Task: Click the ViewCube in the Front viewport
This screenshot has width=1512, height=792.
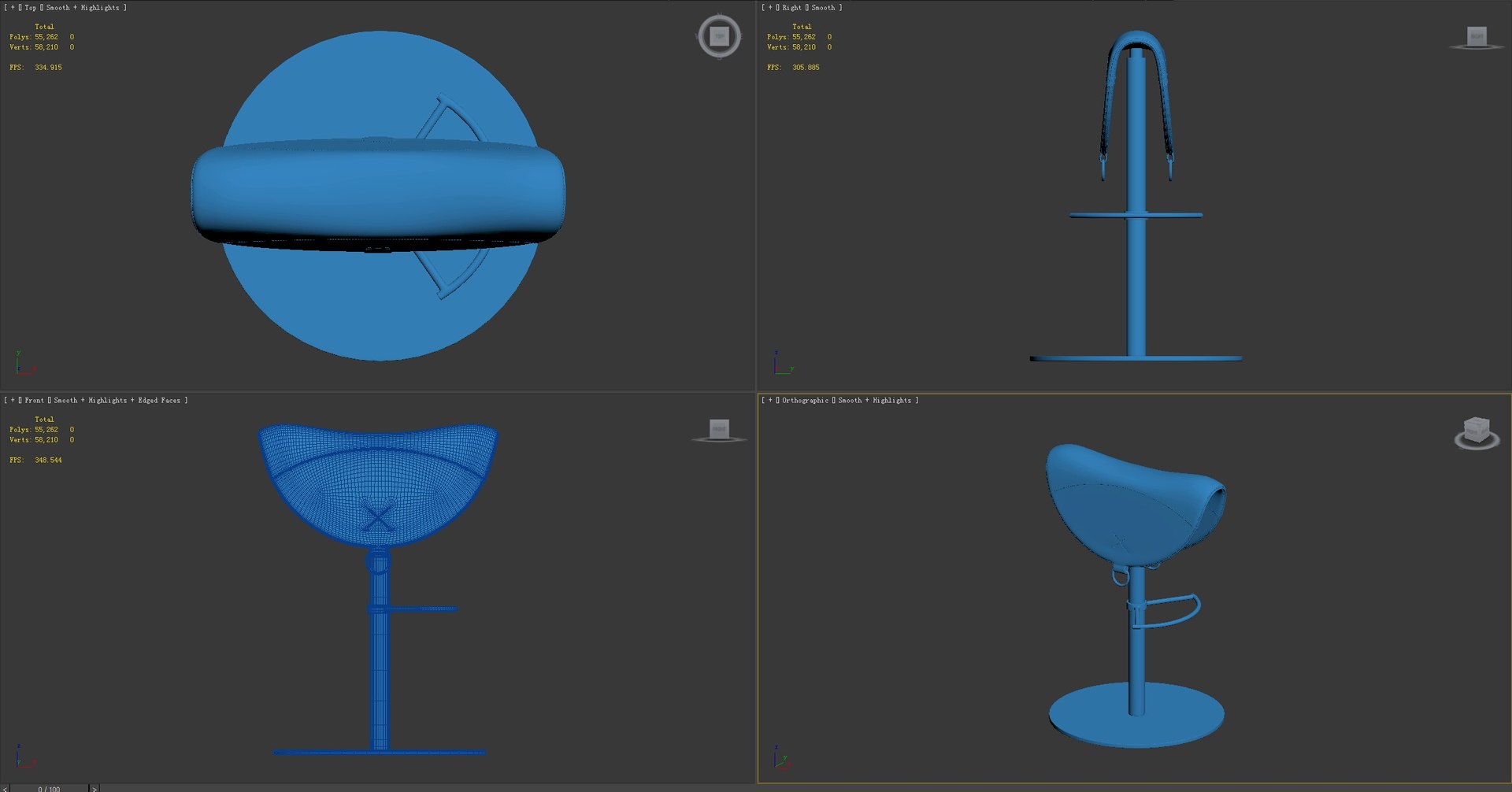Action: click(x=719, y=430)
